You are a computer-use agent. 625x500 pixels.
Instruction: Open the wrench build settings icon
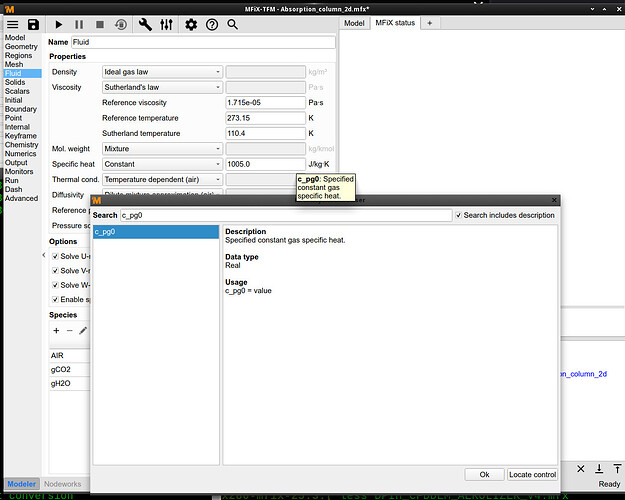pos(145,24)
